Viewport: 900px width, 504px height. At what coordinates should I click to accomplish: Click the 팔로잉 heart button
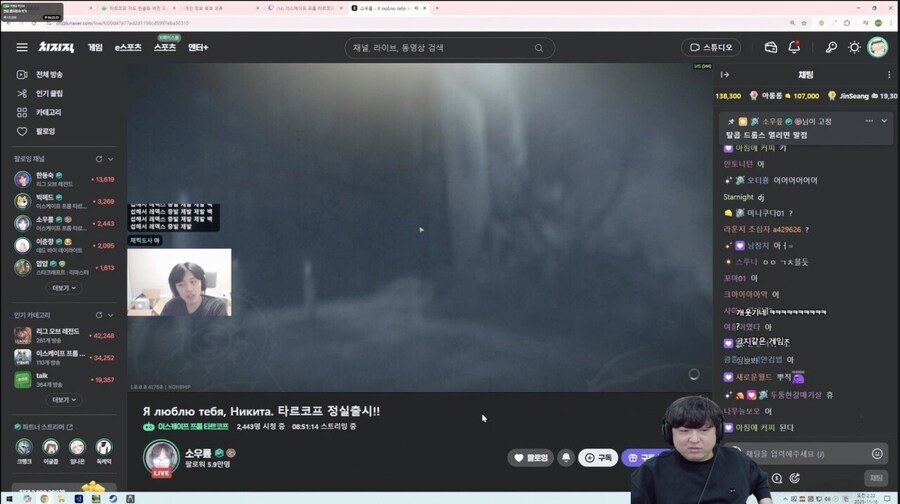[531, 458]
